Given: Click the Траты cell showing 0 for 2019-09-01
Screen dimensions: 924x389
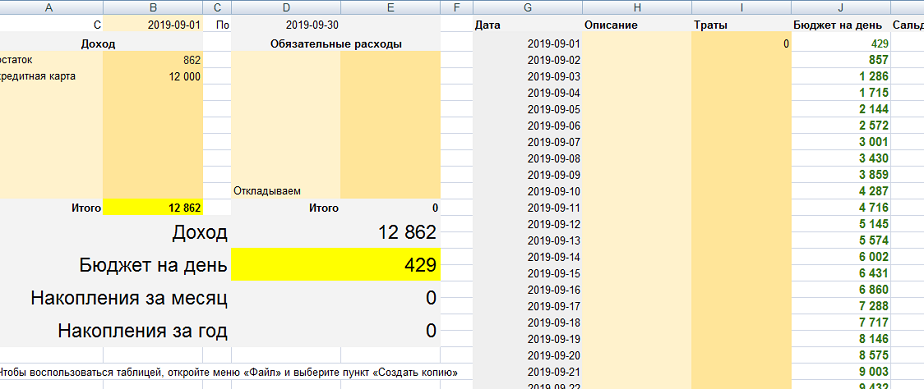Looking at the screenshot, I should pos(741,44).
